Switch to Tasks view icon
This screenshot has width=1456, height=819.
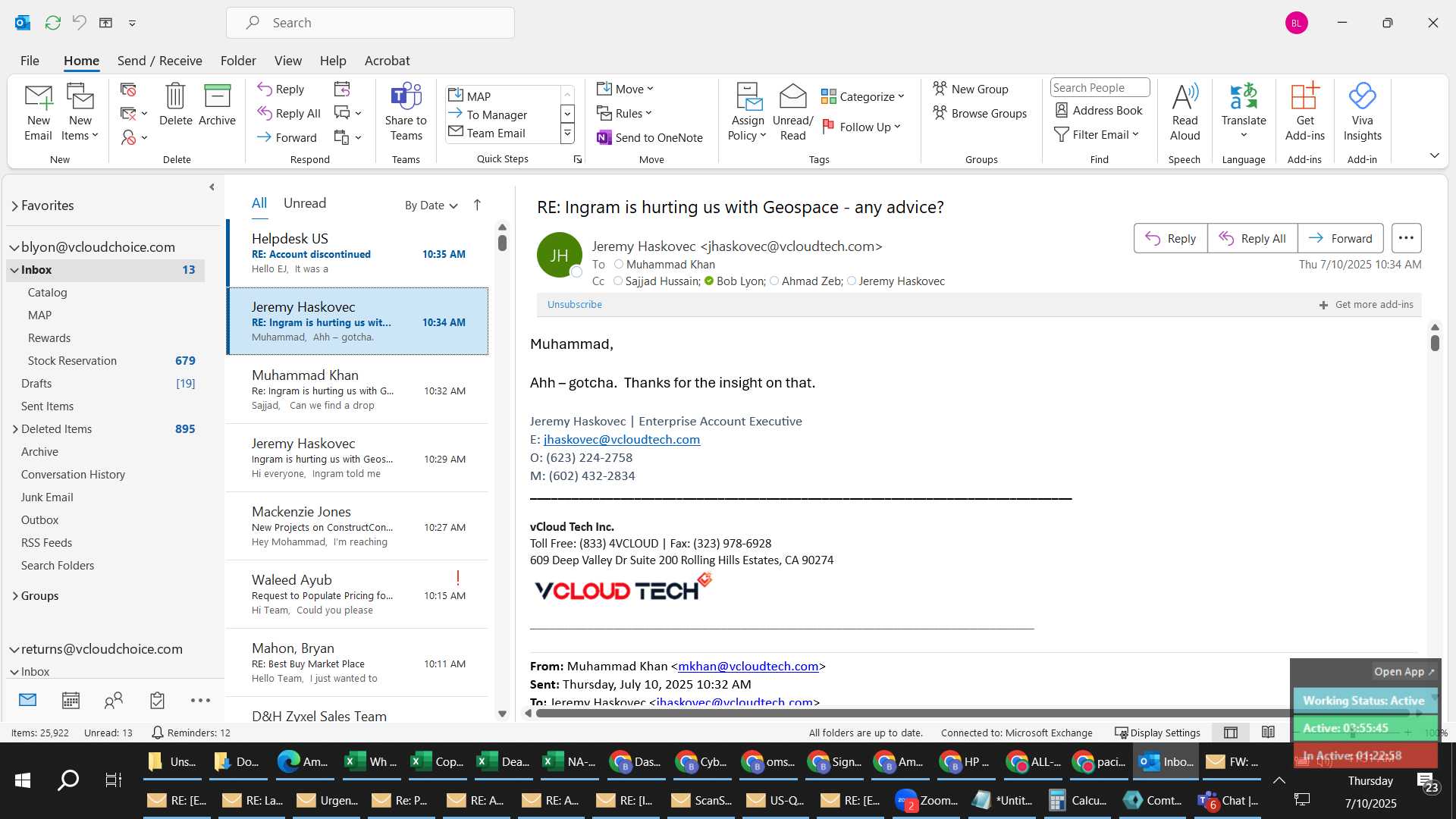pos(157,701)
